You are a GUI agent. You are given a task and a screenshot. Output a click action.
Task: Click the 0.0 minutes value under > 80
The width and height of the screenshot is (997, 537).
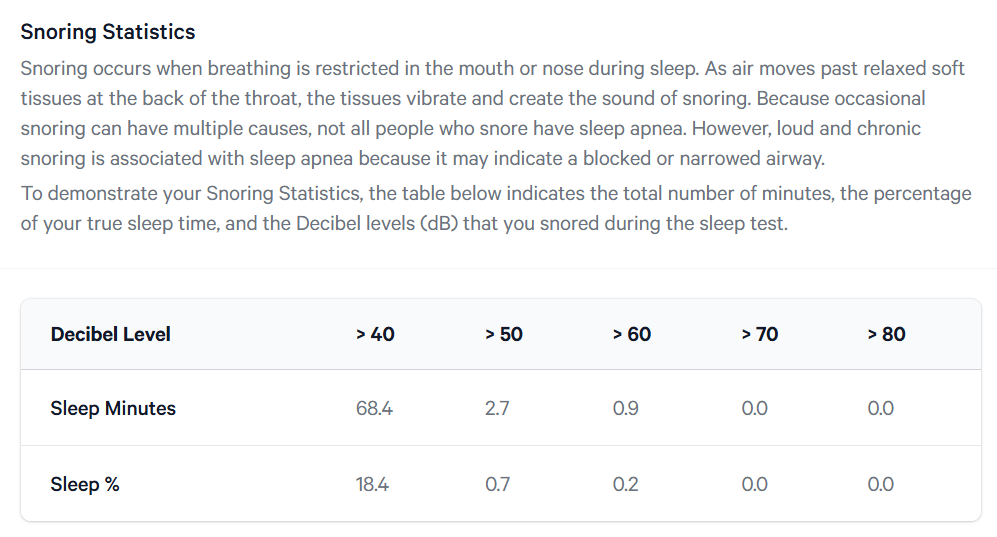point(881,408)
